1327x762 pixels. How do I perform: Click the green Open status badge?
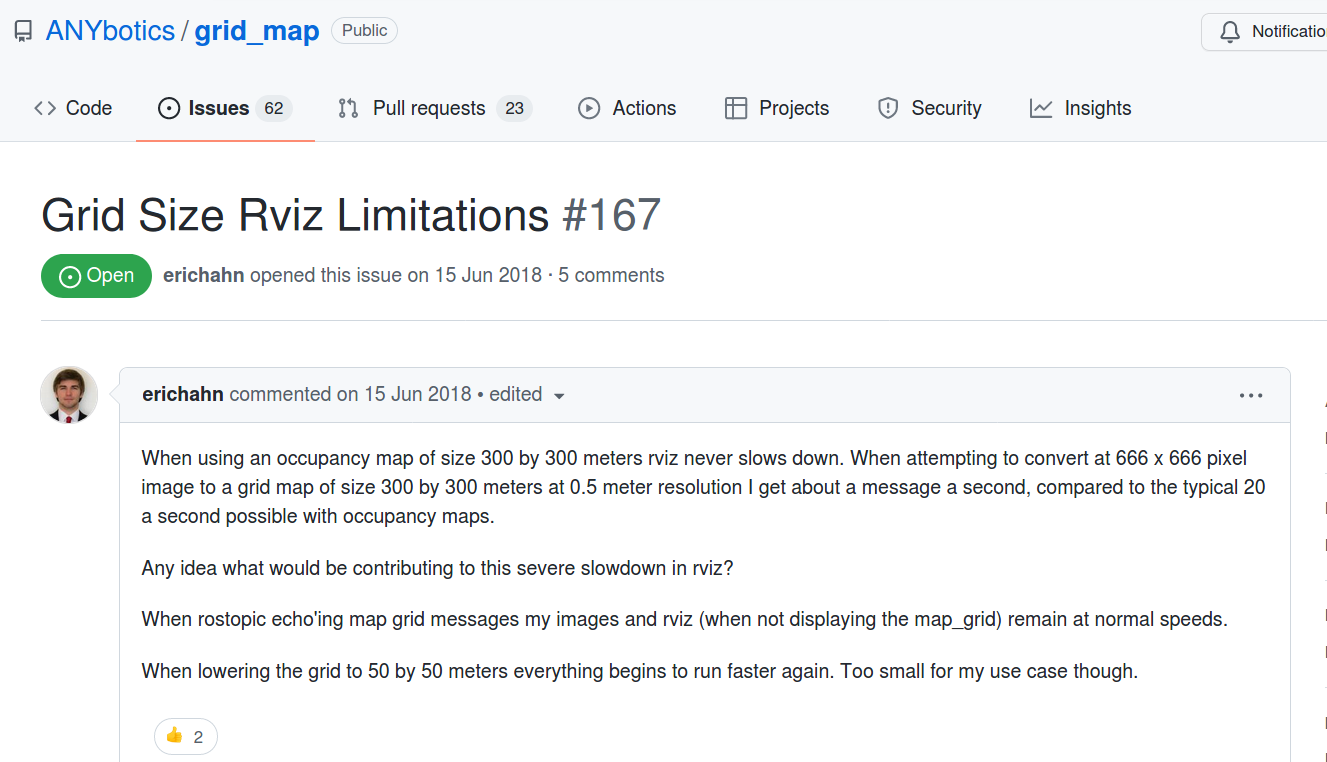click(96, 275)
